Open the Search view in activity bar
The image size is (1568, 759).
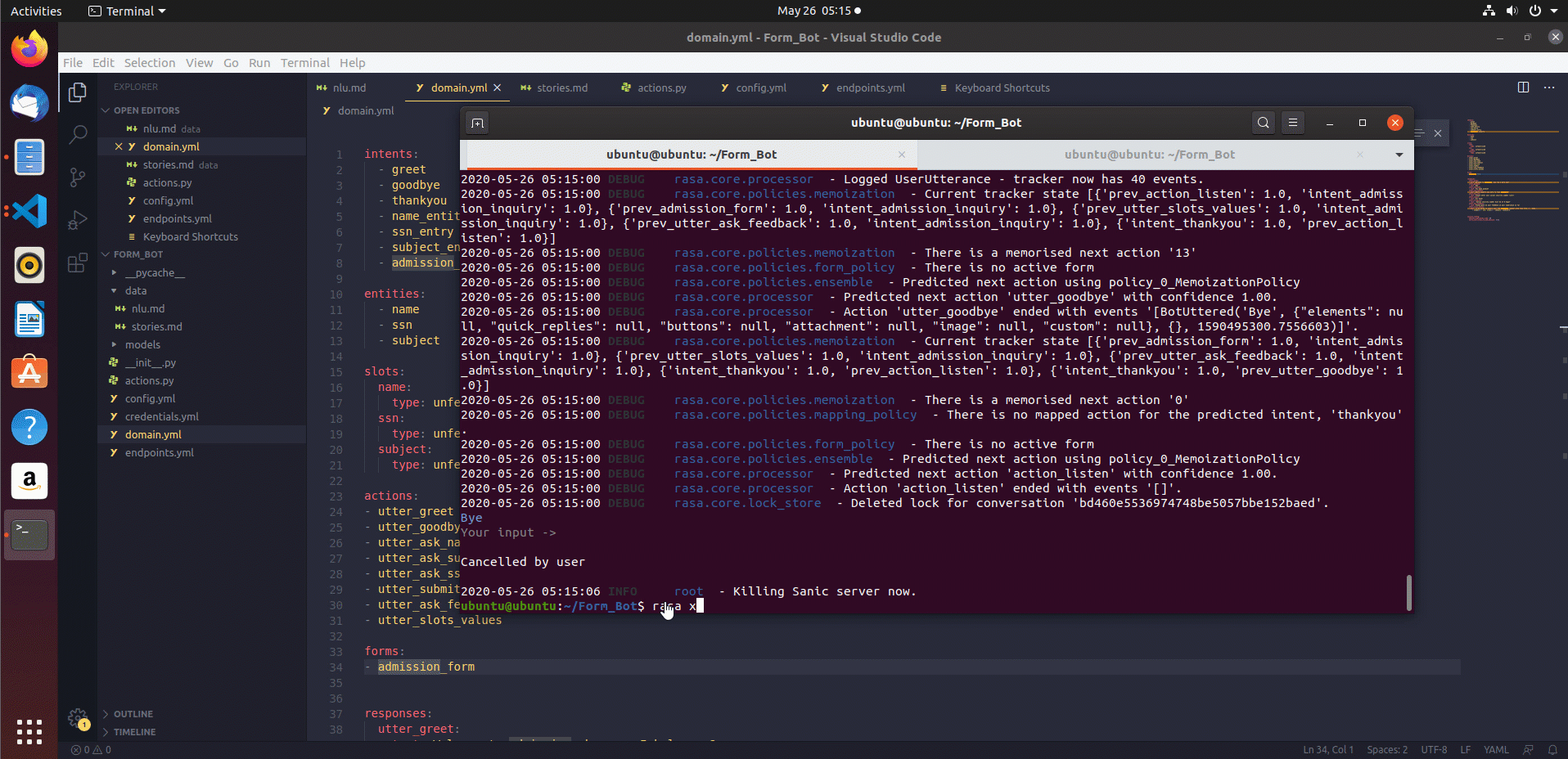pos(78,135)
